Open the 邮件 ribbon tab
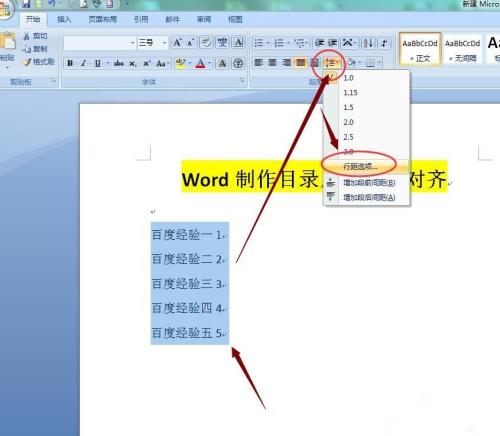Image resolution: width=500 pixels, height=436 pixels. [172, 19]
